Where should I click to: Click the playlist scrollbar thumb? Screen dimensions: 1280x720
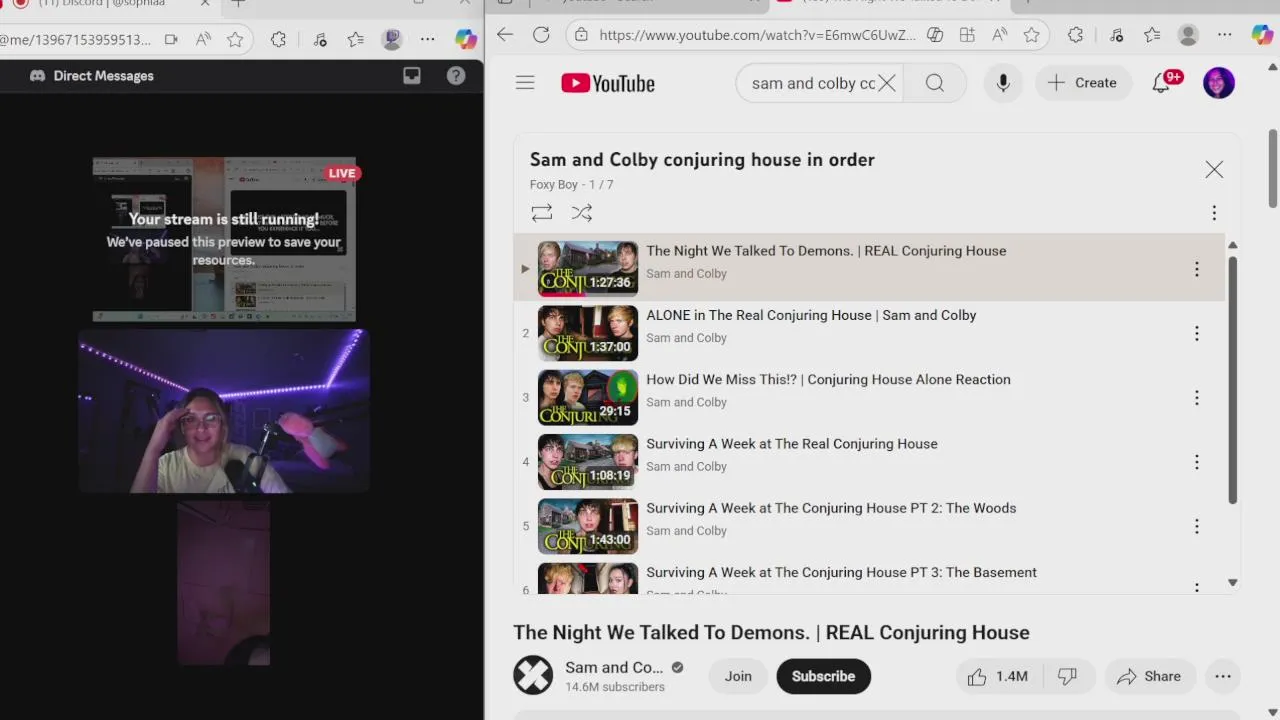(x=1232, y=380)
